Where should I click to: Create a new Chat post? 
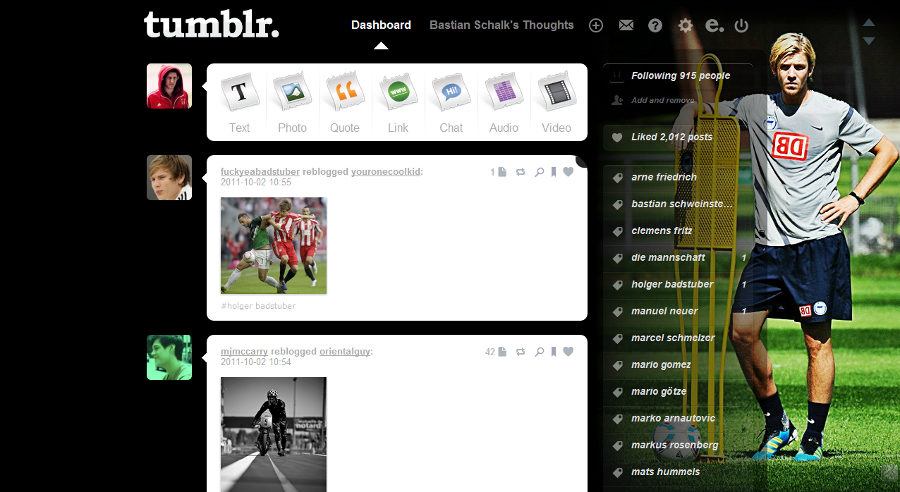tap(451, 103)
